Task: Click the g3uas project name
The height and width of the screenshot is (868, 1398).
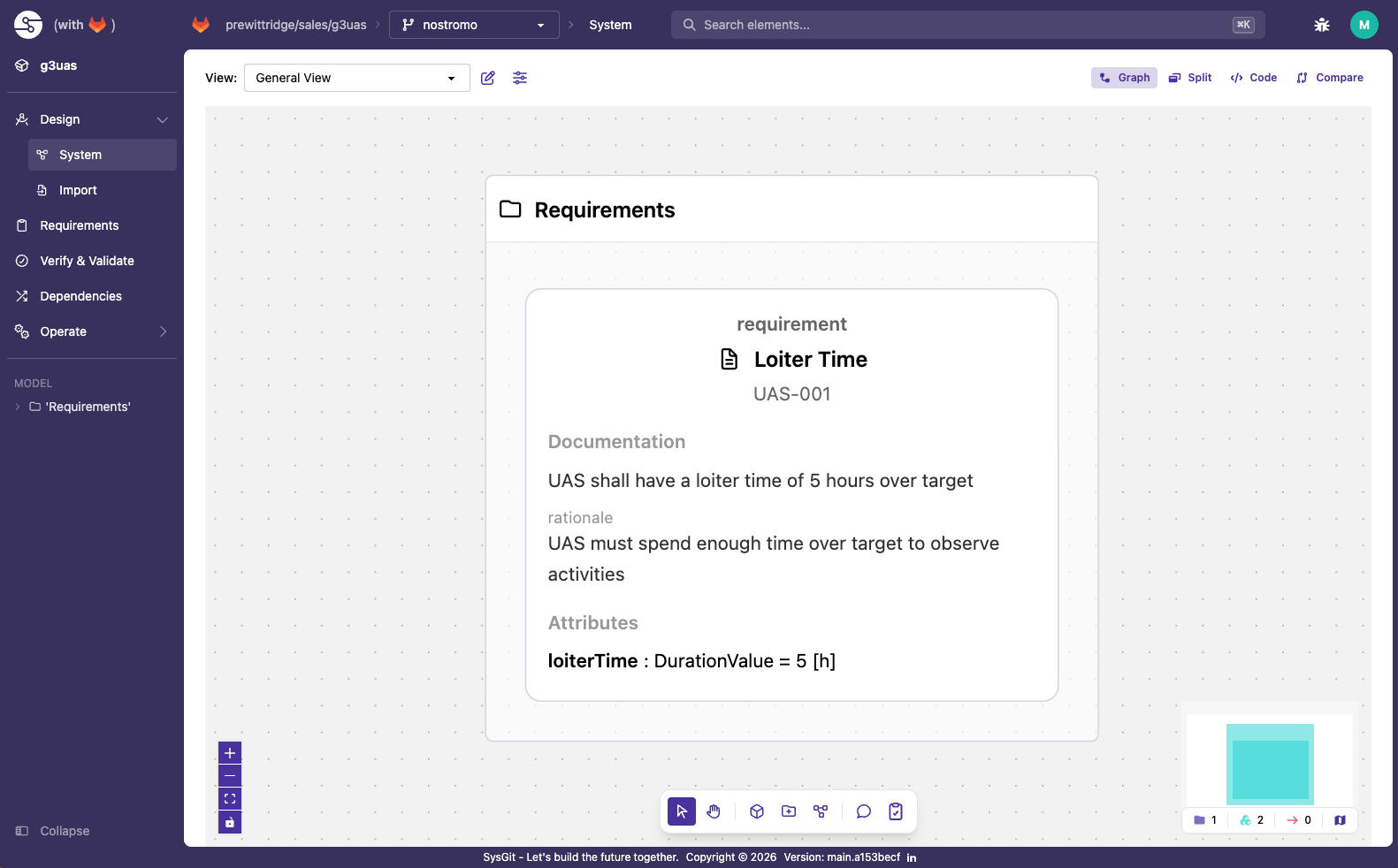Action: click(58, 65)
